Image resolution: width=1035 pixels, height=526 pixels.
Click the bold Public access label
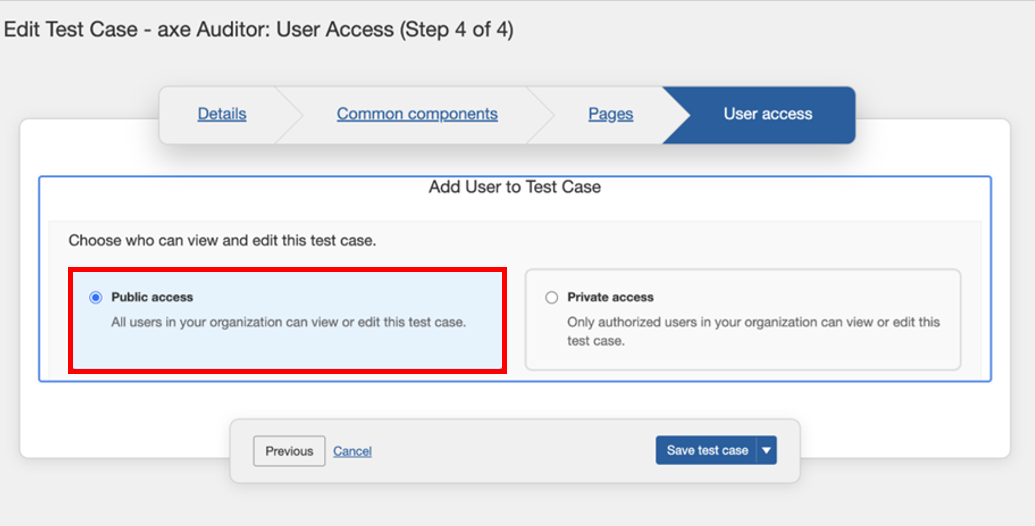[152, 297]
